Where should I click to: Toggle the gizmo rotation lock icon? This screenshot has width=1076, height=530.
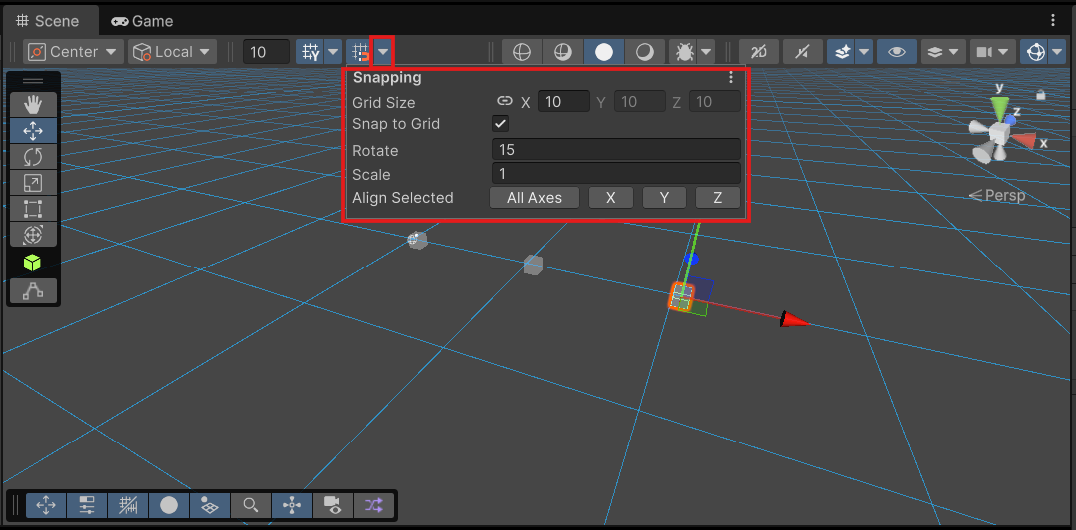click(1040, 95)
